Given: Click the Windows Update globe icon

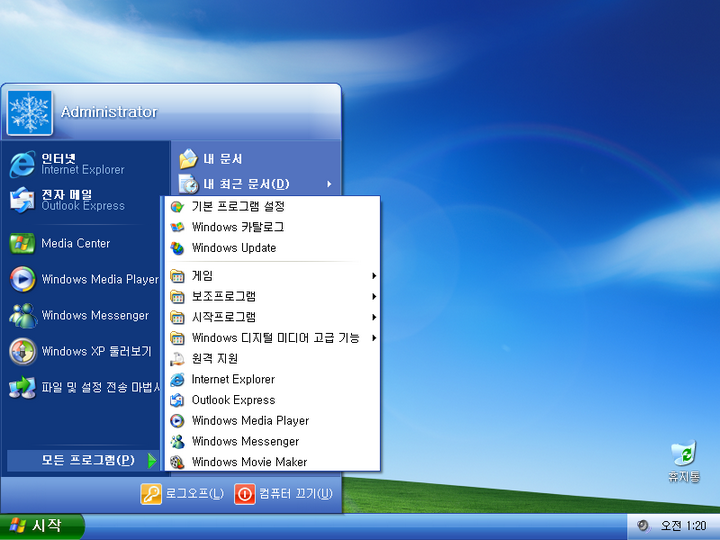Looking at the screenshot, I should [177, 248].
